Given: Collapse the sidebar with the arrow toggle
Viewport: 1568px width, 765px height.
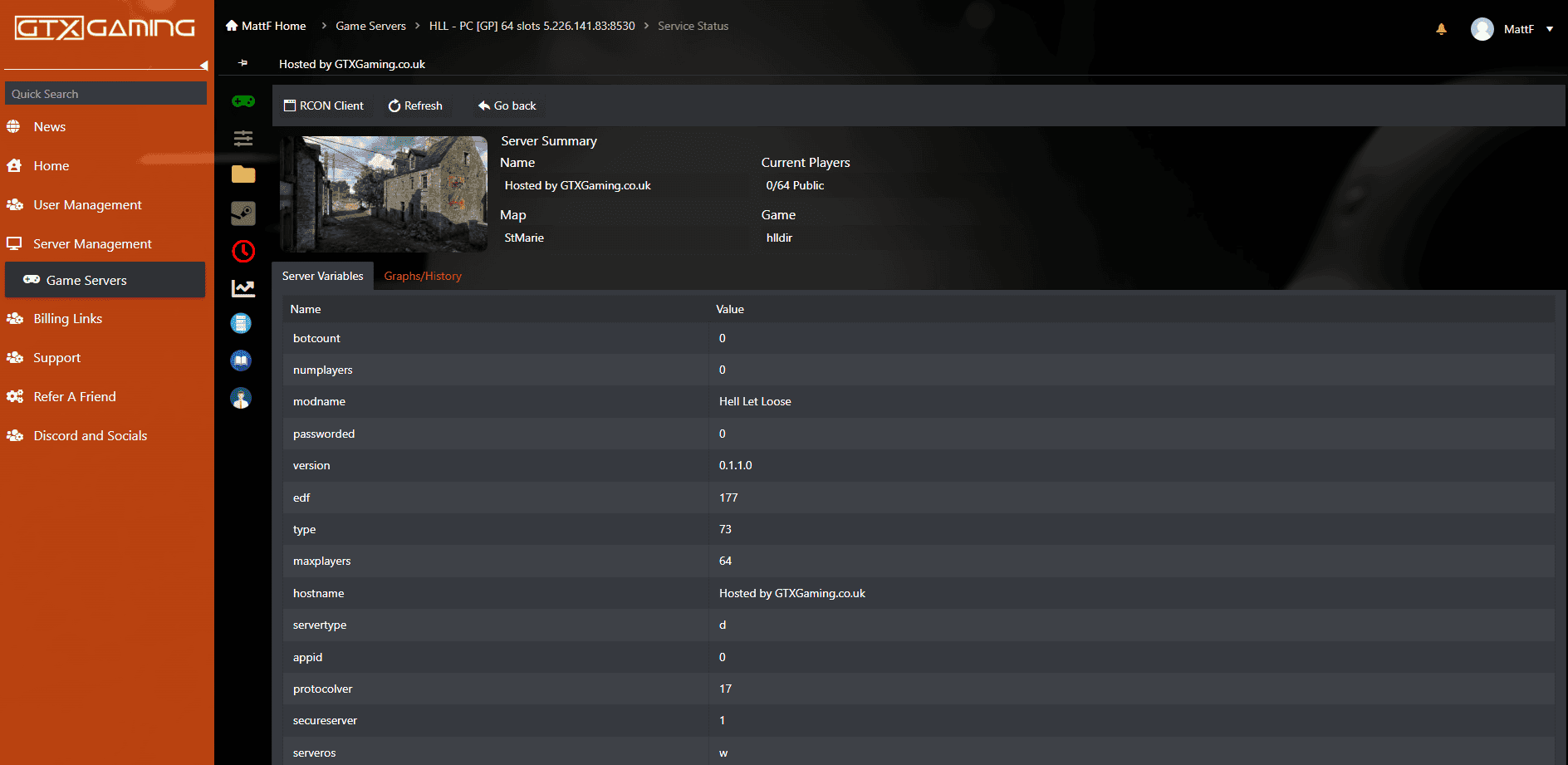Looking at the screenshot, I should 203,66.
